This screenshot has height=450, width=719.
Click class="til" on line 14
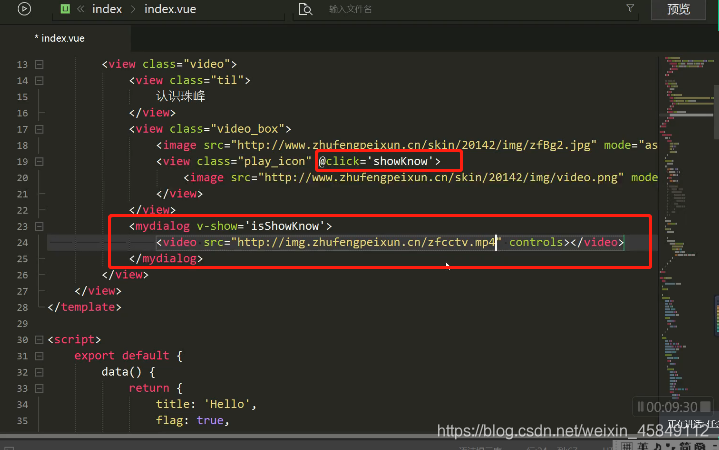[x=207, y=80]
